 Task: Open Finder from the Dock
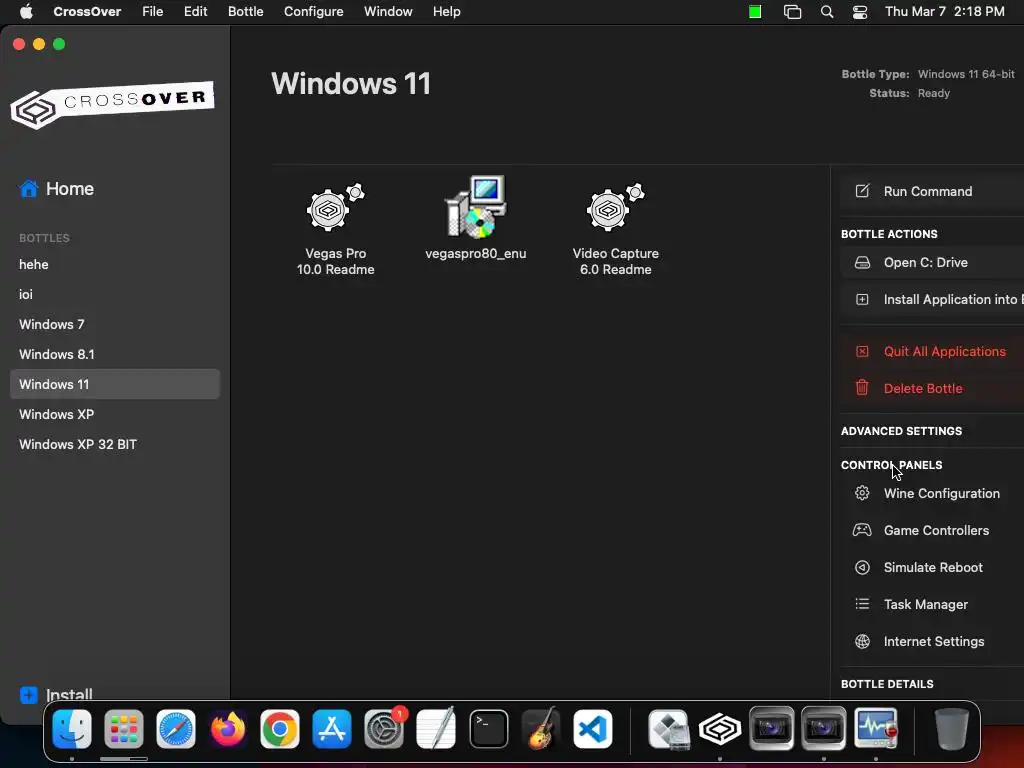[72, 729]
